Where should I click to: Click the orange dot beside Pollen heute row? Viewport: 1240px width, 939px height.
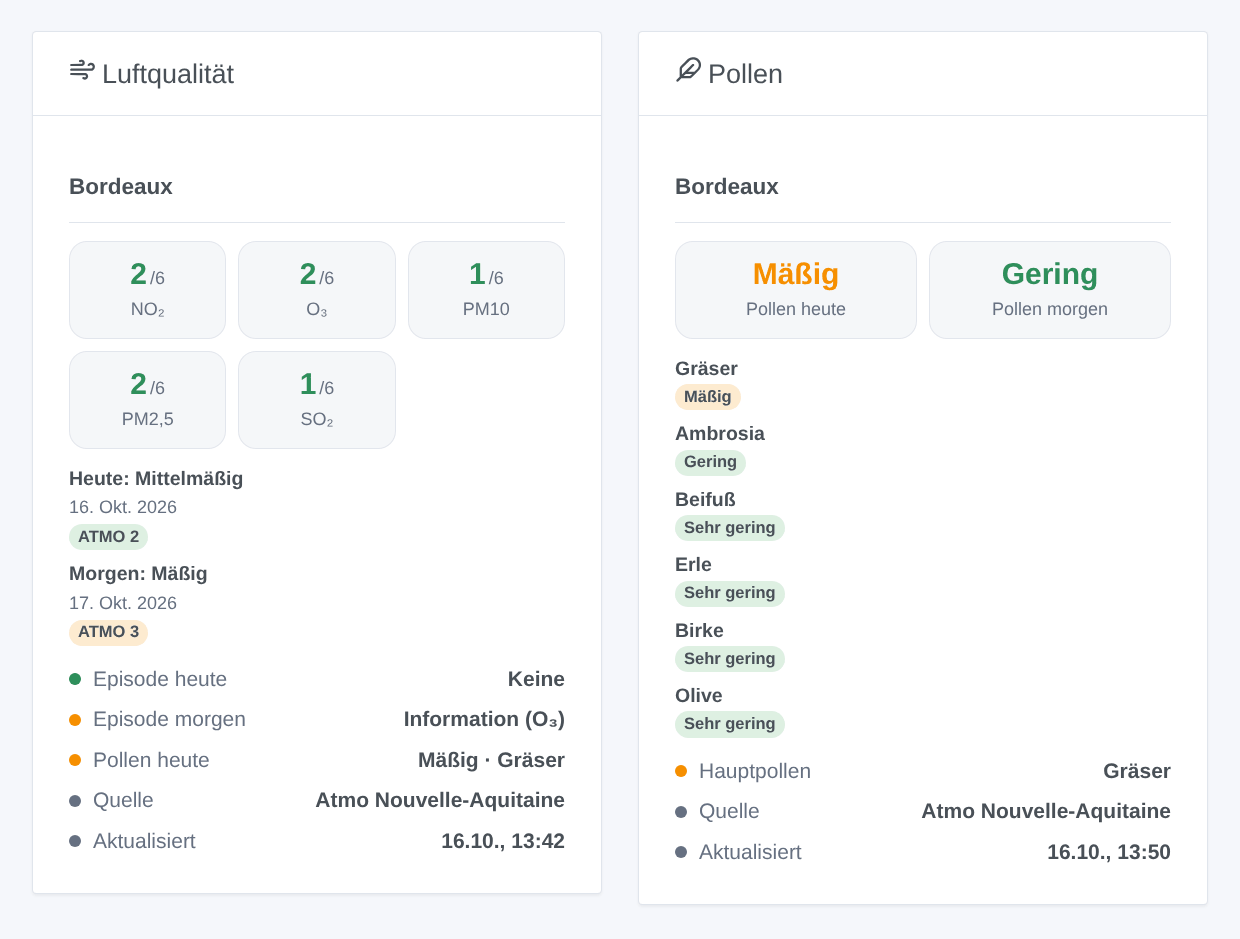[x=75, y=760]
